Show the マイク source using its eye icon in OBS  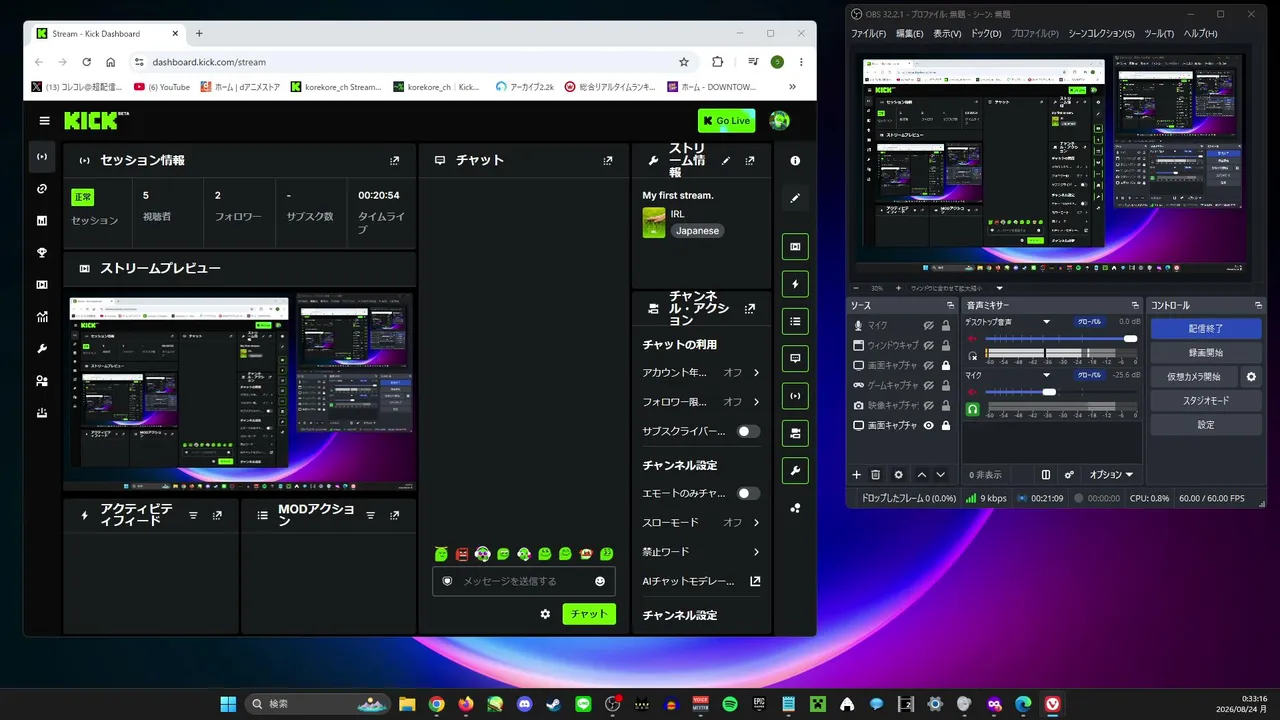click(x=928, y=325)
